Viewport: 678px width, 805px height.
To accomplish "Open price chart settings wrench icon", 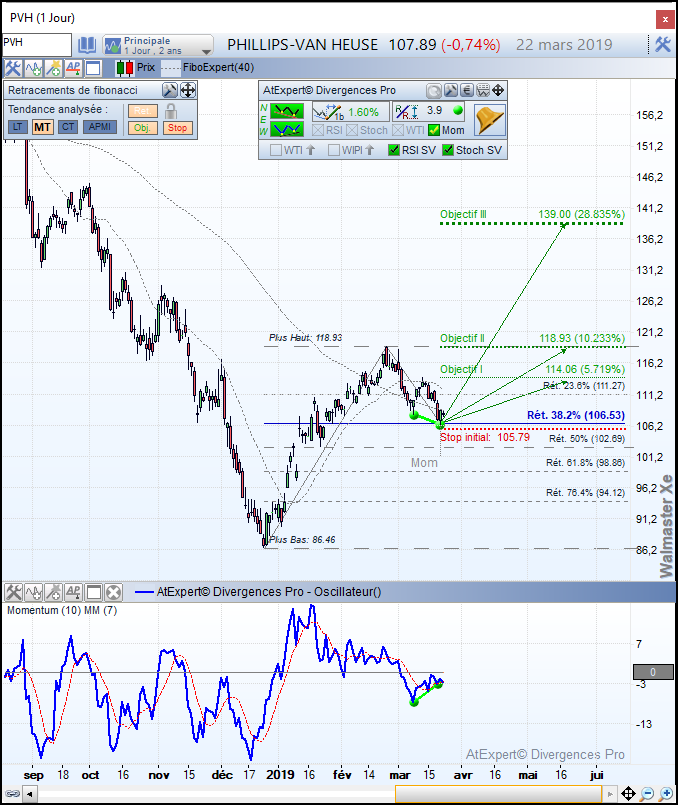I will pyautogui.click(x=13, y=68).
